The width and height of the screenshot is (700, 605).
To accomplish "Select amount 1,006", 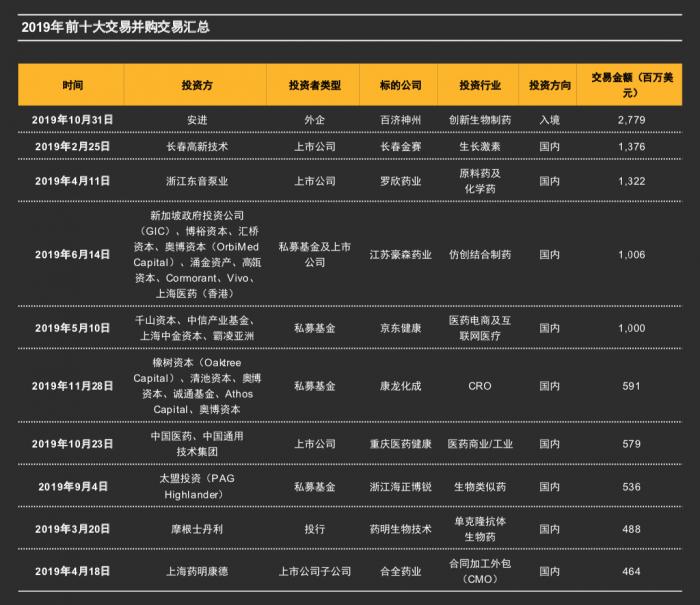I will [632, 255].
